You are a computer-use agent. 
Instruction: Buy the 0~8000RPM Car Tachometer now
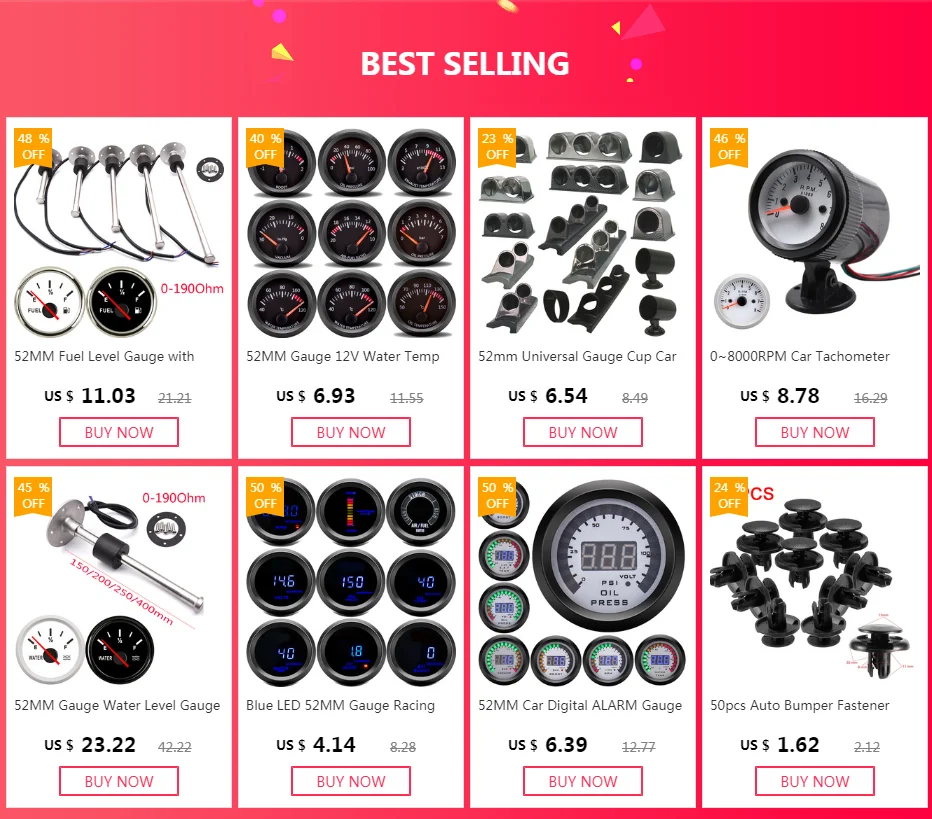click(x=815, y=432)
